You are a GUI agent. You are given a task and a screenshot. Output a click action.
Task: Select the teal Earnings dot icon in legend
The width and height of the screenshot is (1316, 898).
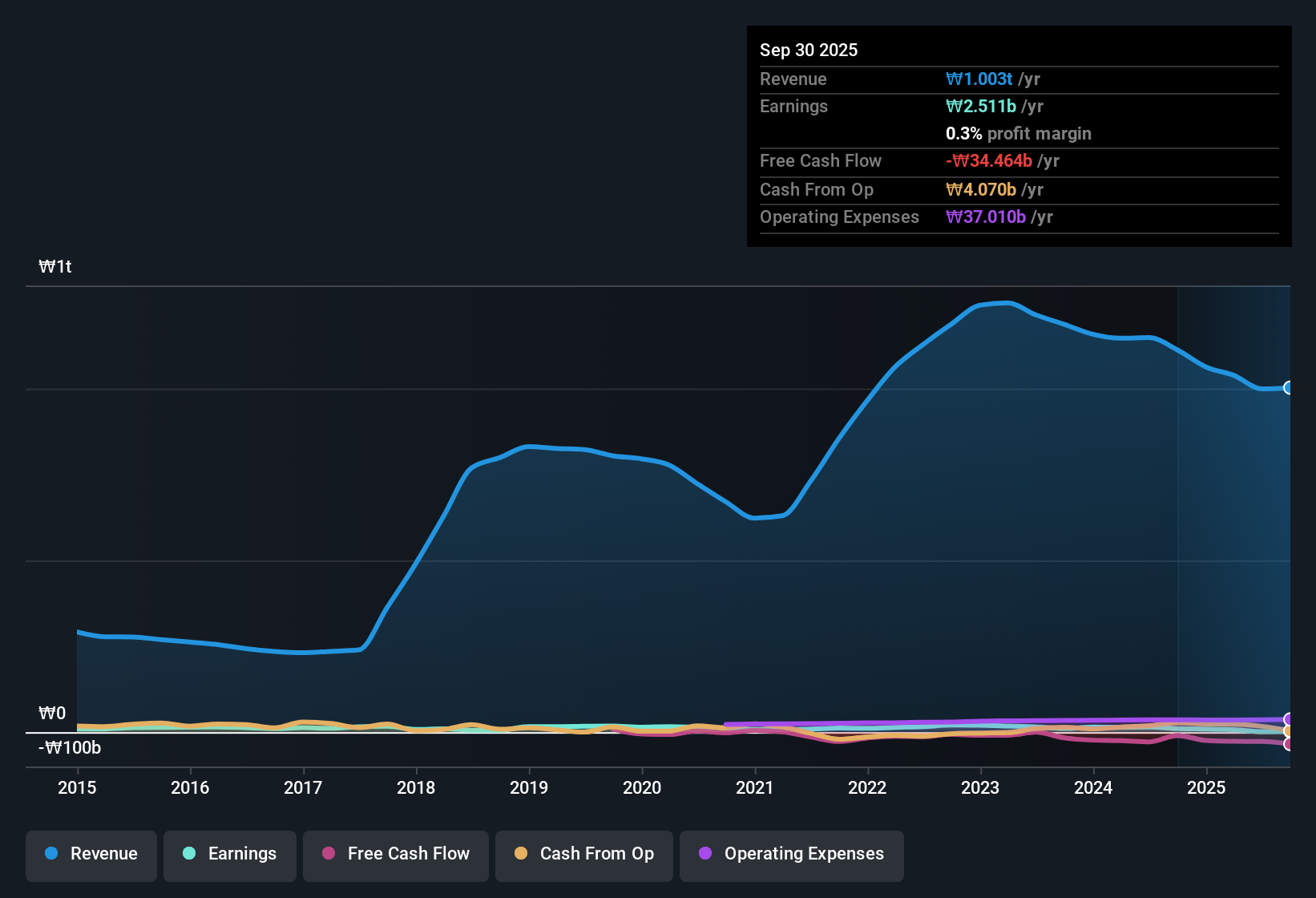[x=189, y=854]
